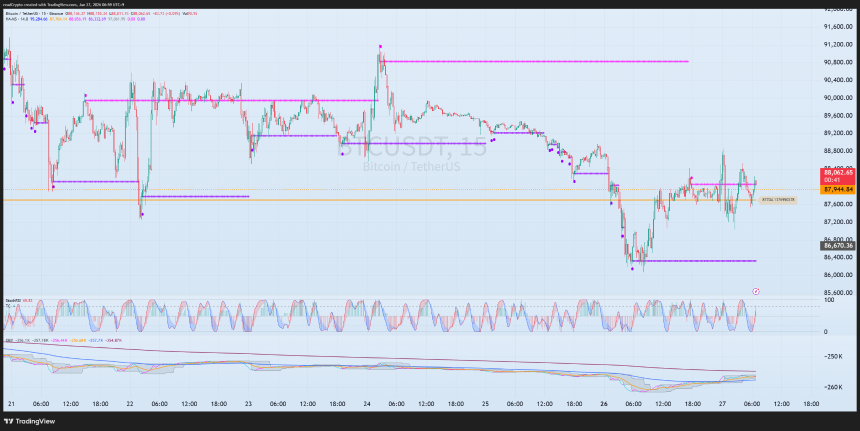Screen dimensions: 860x431
Task: Click the 87,600.00 price scale value
Action: pos(839,205)
